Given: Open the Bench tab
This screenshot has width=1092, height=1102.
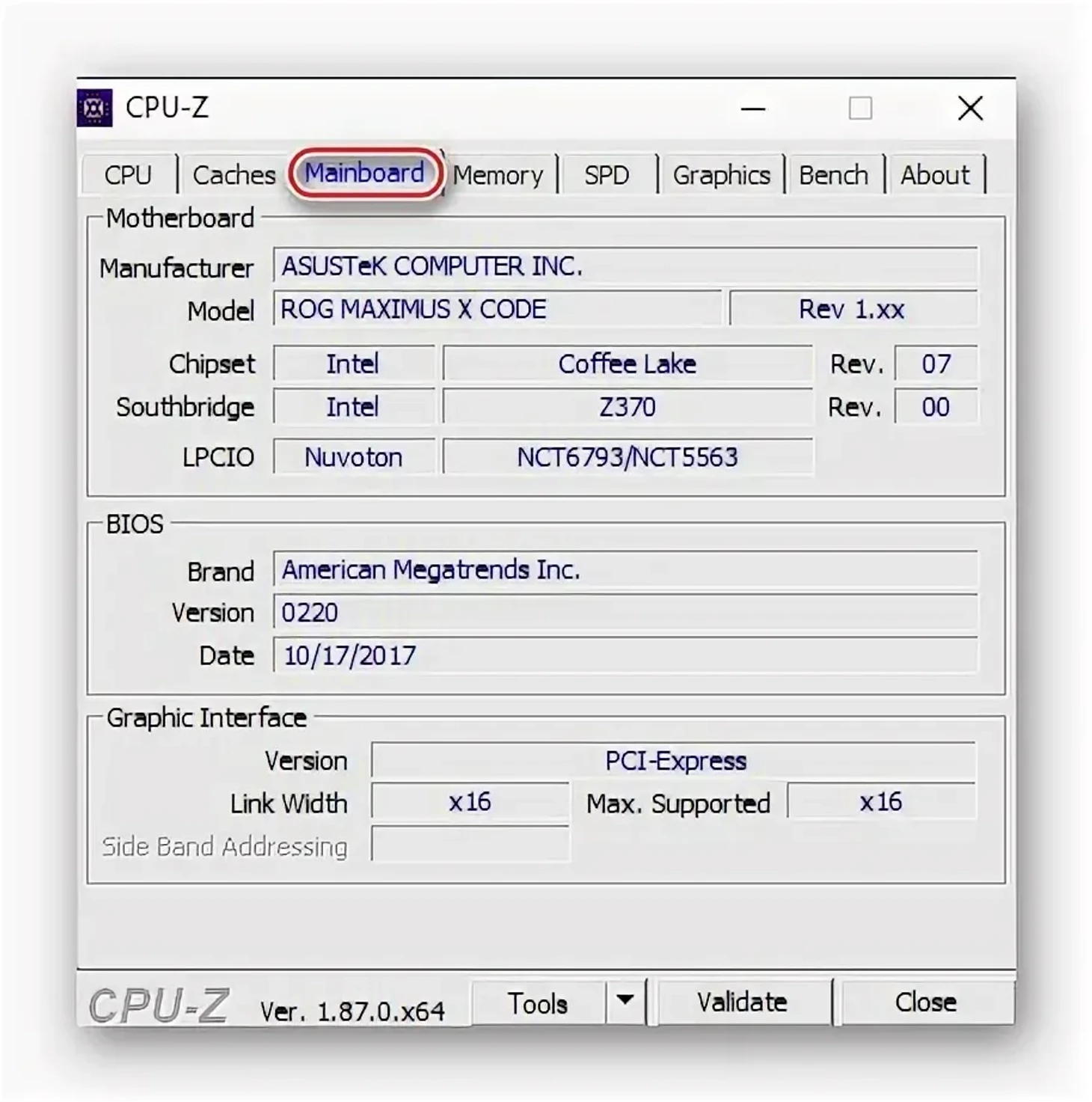Looking at the screenshot, I should coord(833,175).
